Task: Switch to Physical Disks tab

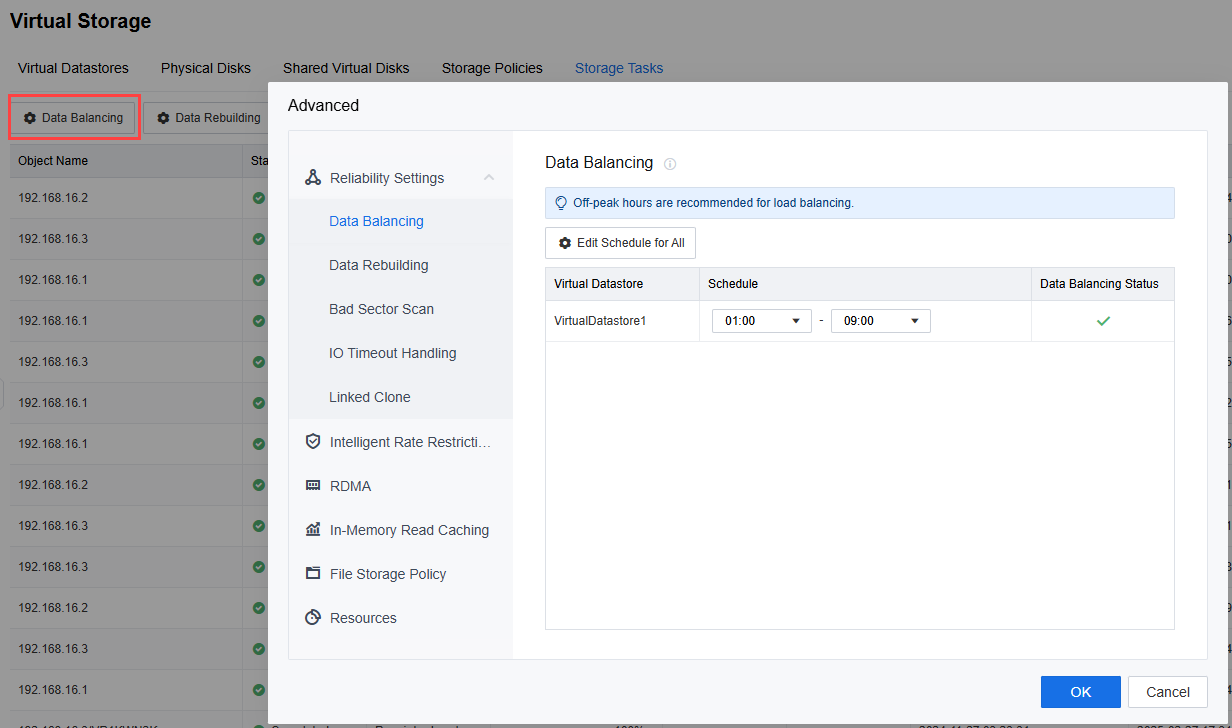Action: [x=206, y=68]
